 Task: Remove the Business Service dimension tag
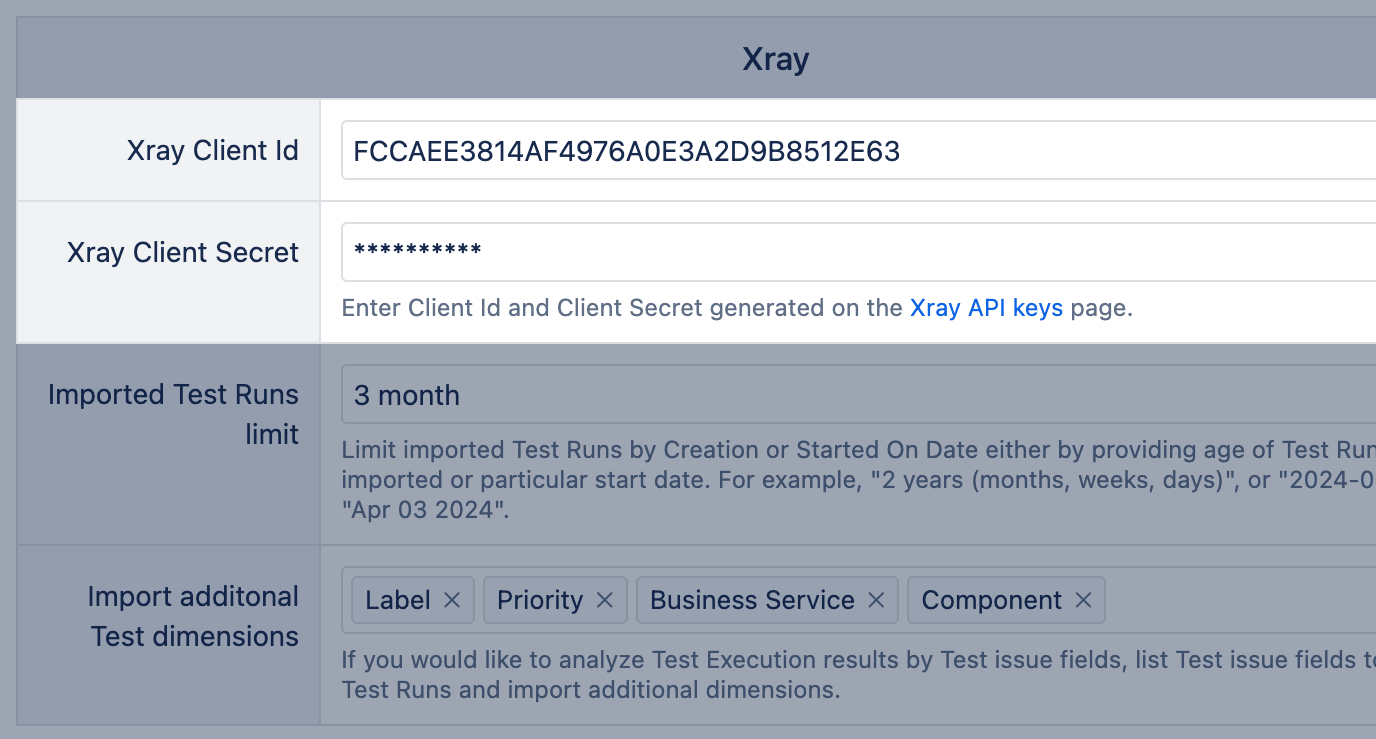pos(876,600)
